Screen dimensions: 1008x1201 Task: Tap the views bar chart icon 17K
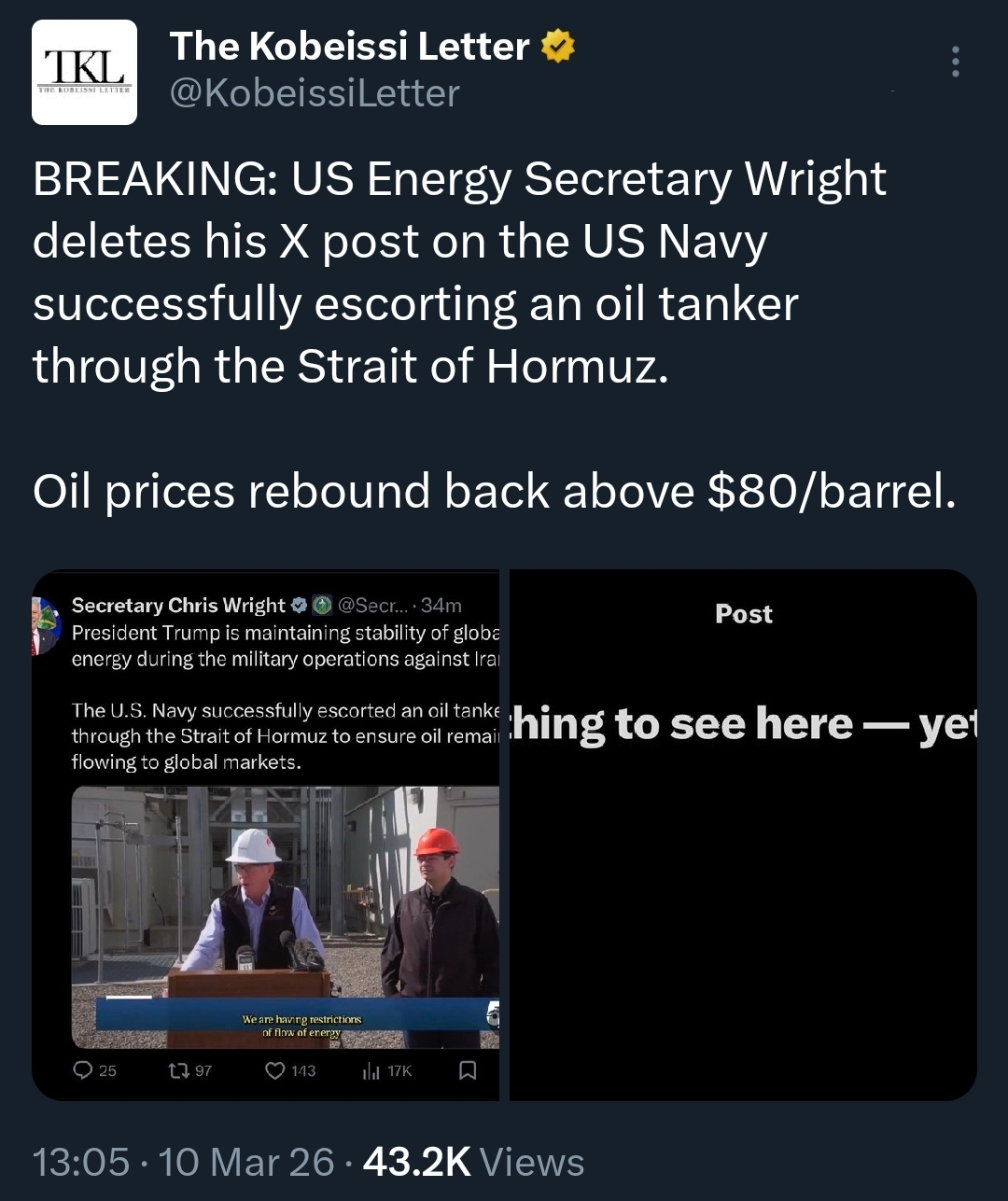point(371,1071)
